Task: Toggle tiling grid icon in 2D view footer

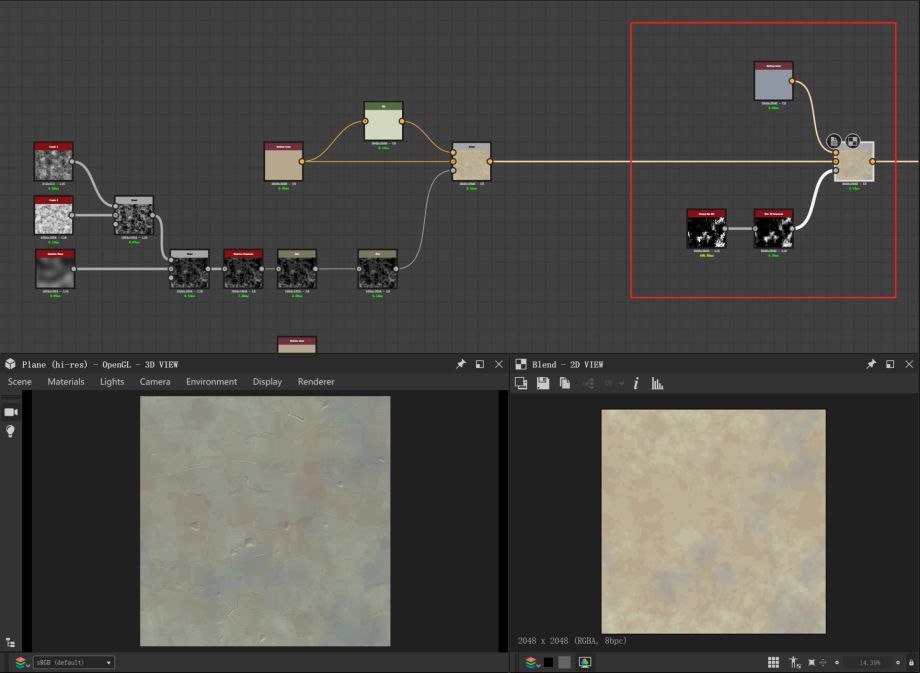Action: pyautogui.click(x=773, y=662)
